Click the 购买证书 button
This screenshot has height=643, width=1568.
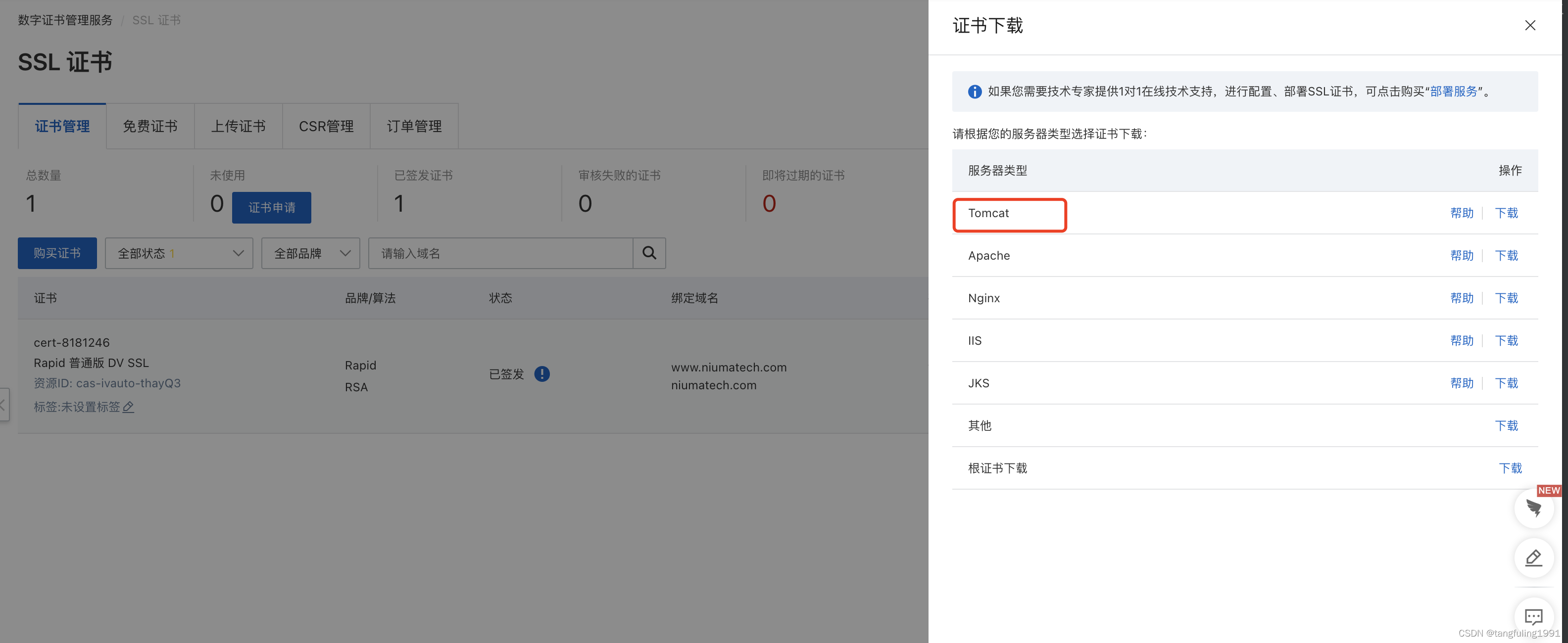(57, 253)
